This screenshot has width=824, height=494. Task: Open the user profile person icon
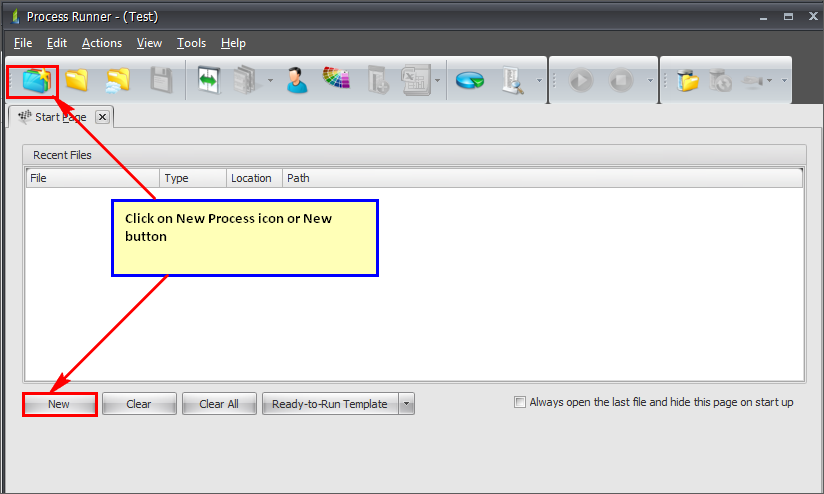(297, 80)
